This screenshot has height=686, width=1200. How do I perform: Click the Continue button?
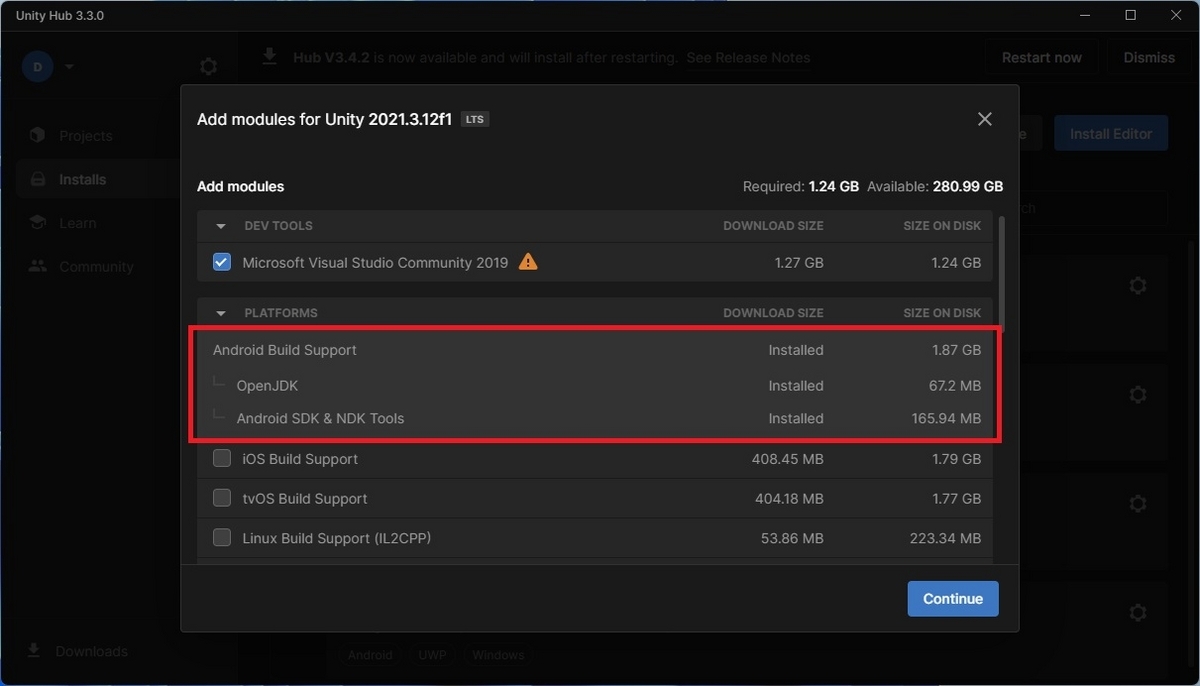[x=953, y=599]
